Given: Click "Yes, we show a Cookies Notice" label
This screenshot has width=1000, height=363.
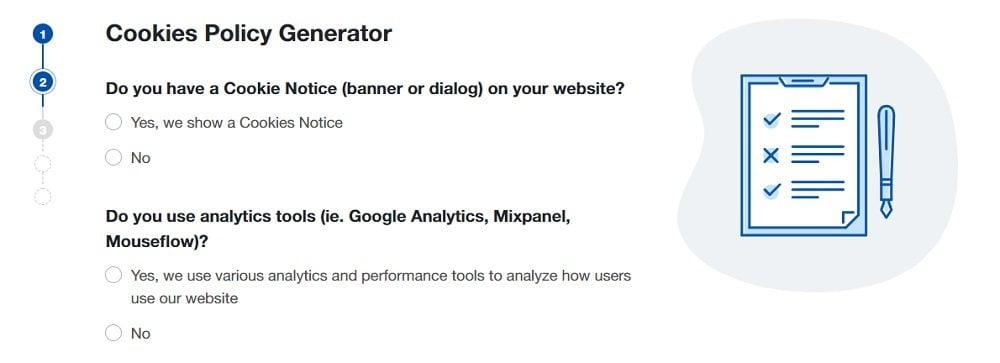Looking at the screenshot, I should pyautogui.click(x=237, y=122).
